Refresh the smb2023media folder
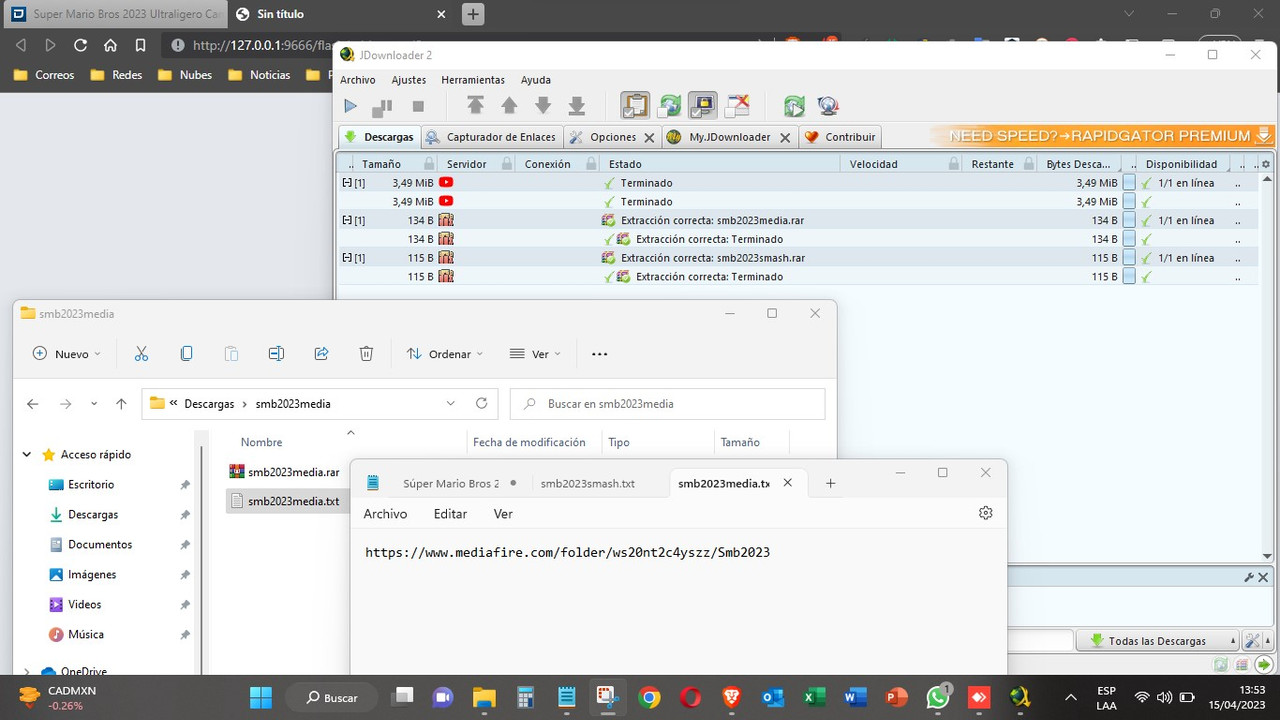 [481, 404]
